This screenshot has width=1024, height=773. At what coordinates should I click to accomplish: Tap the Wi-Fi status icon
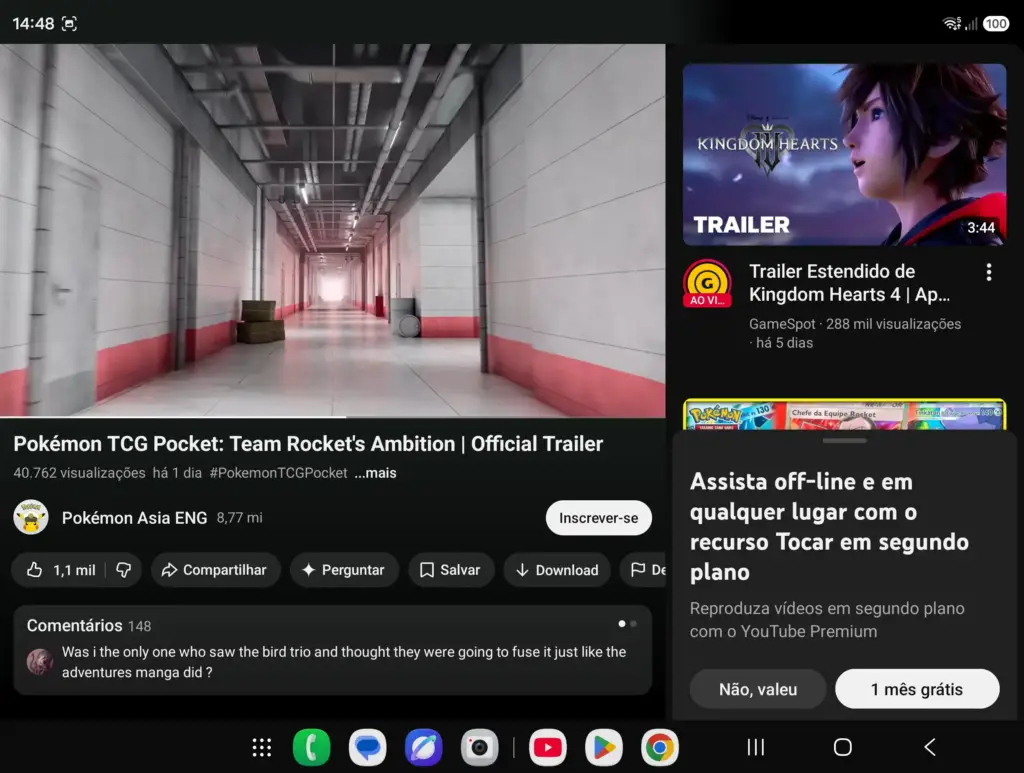(x=952, y=24)
